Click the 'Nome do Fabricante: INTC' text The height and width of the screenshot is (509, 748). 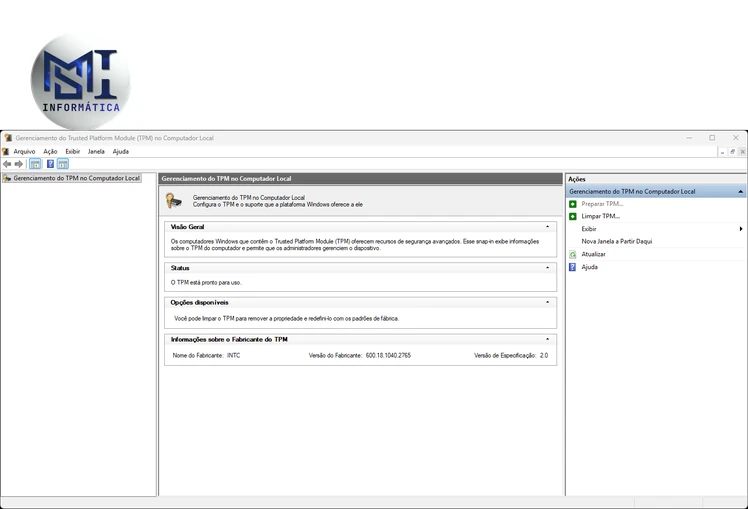[x=206, y=355]
